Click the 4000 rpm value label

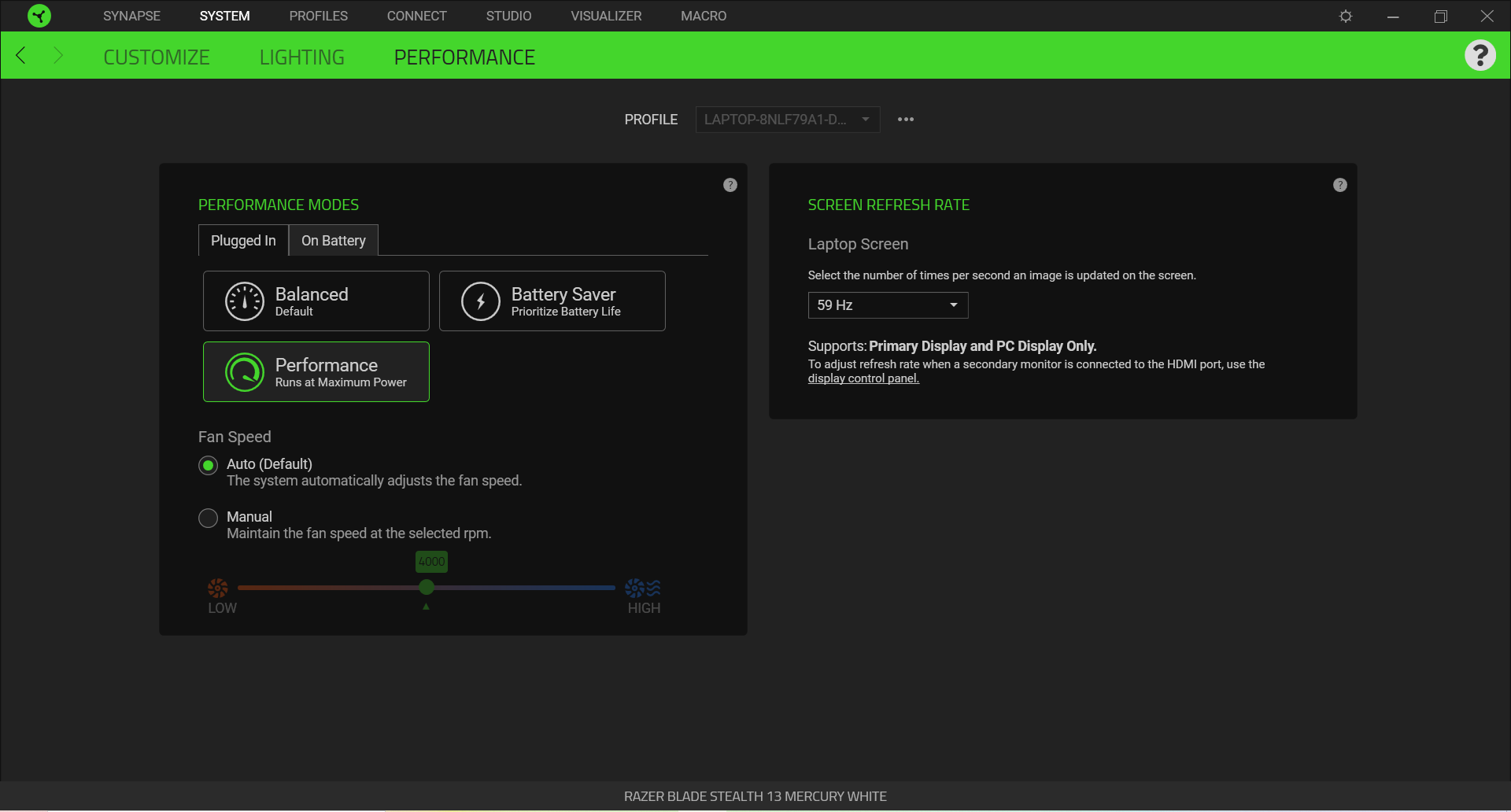(x=431, y=562)
